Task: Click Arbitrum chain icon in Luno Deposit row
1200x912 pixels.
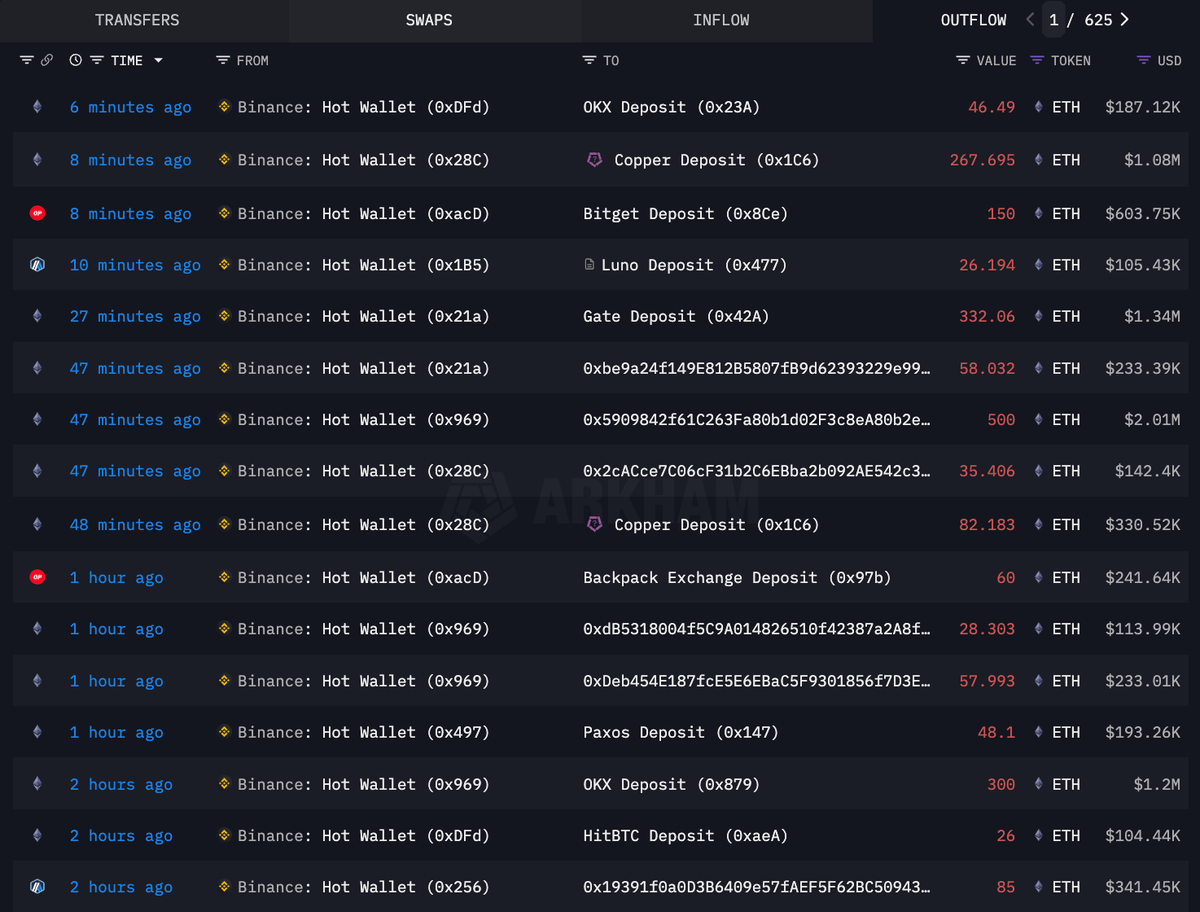Action: pos(37,265)
